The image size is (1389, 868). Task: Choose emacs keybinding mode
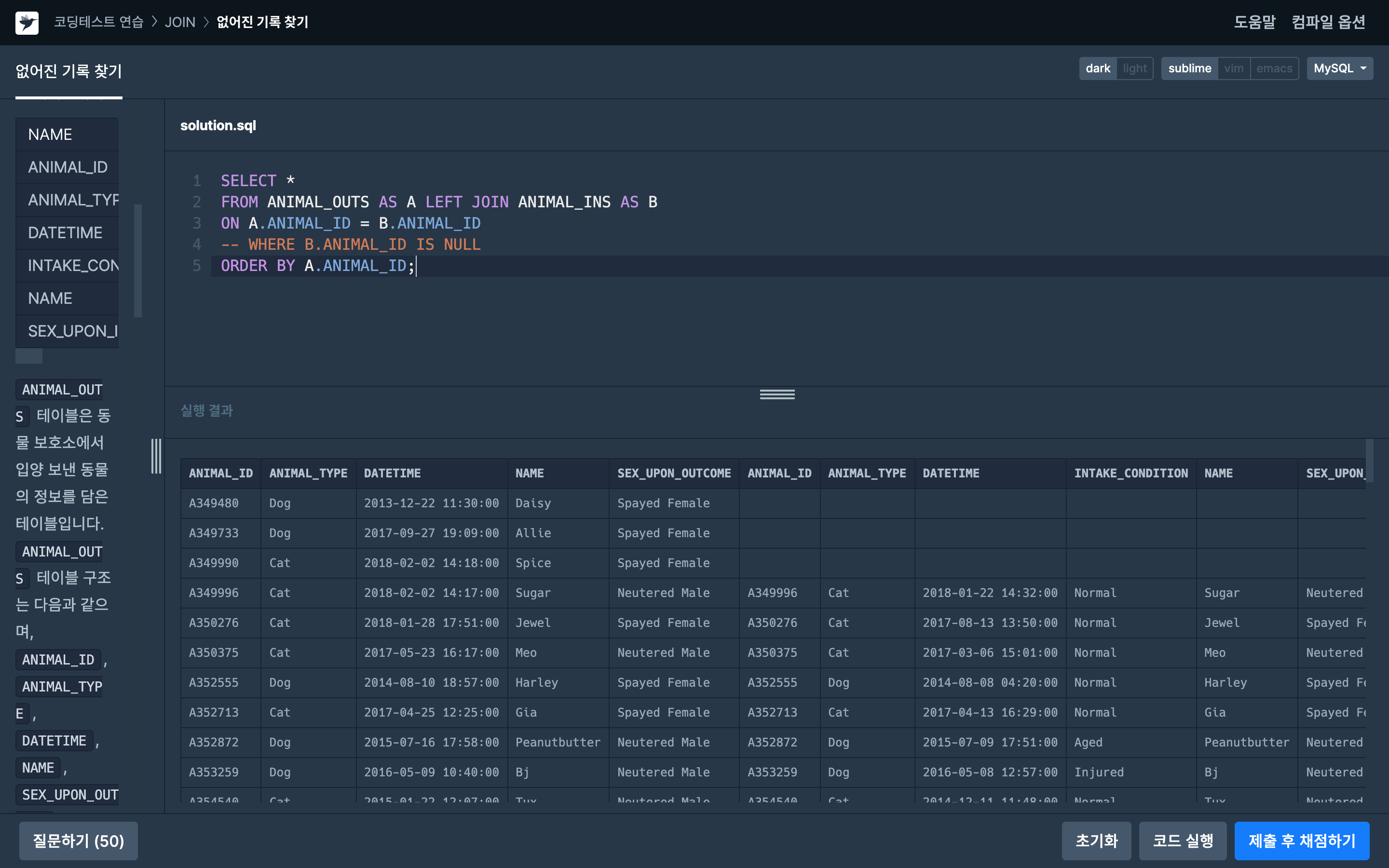pos(1274,68)
